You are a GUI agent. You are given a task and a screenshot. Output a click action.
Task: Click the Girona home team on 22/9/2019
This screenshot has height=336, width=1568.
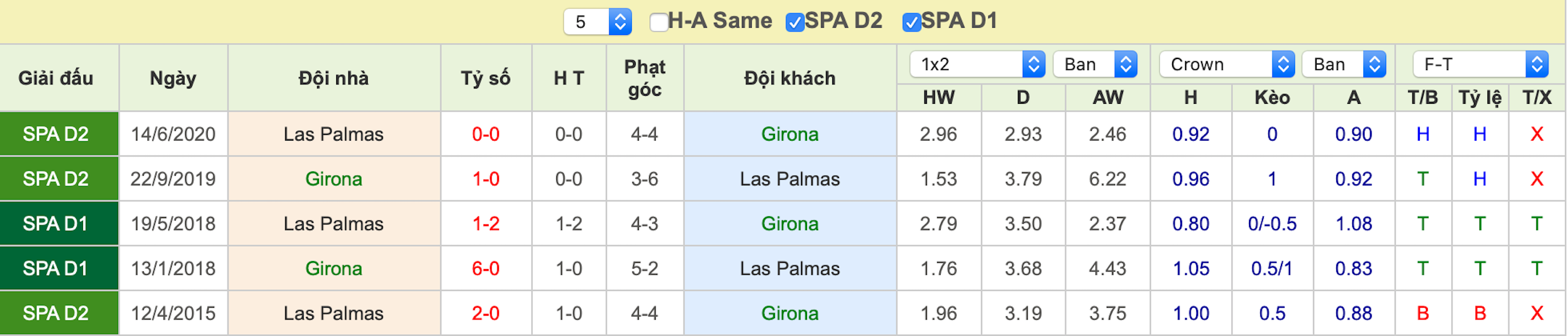tap(334, 179)
